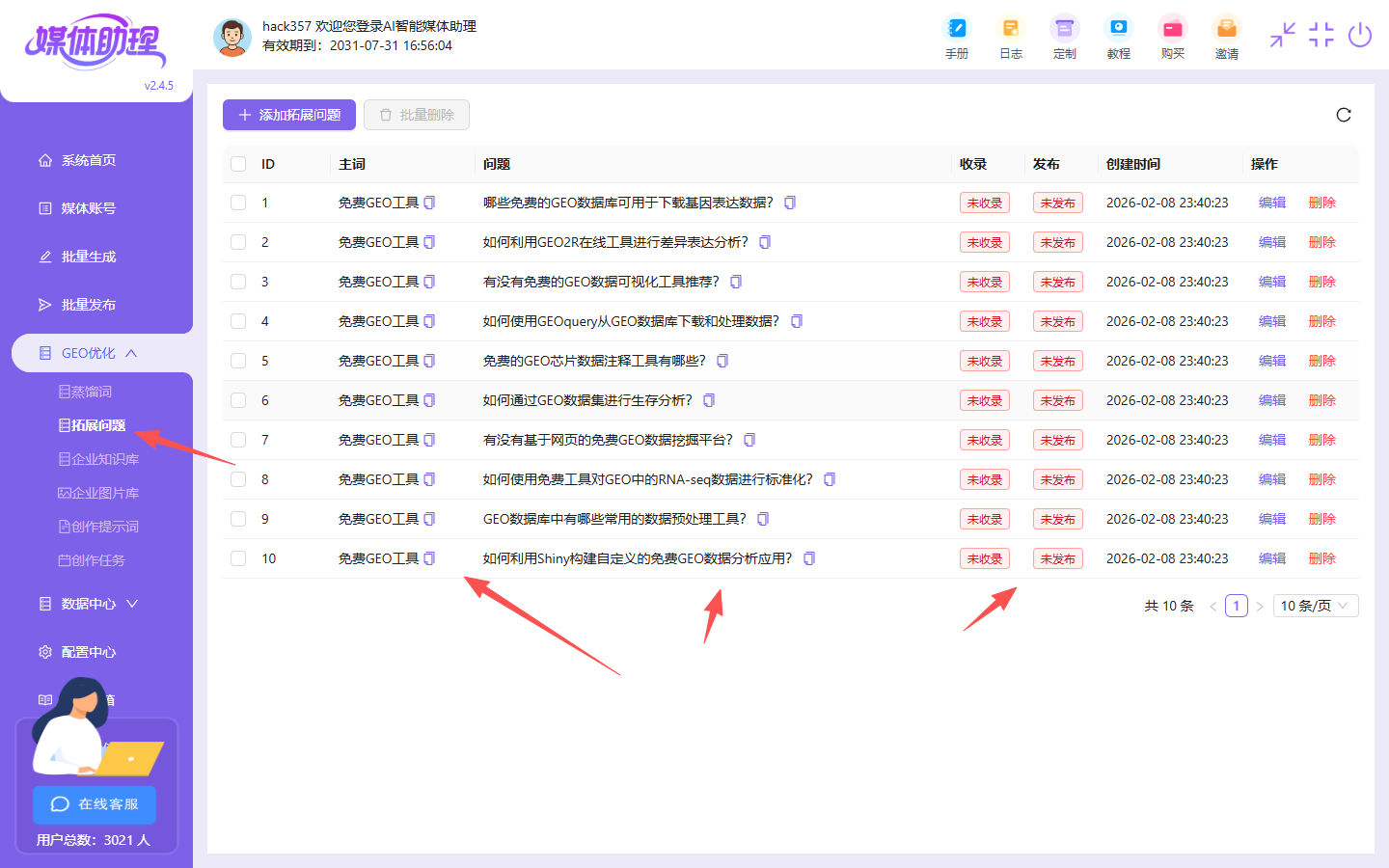Screen dimensions: 1389x868
Task: Click 删除 for row ID 9
Action: tap(1322, 519)
